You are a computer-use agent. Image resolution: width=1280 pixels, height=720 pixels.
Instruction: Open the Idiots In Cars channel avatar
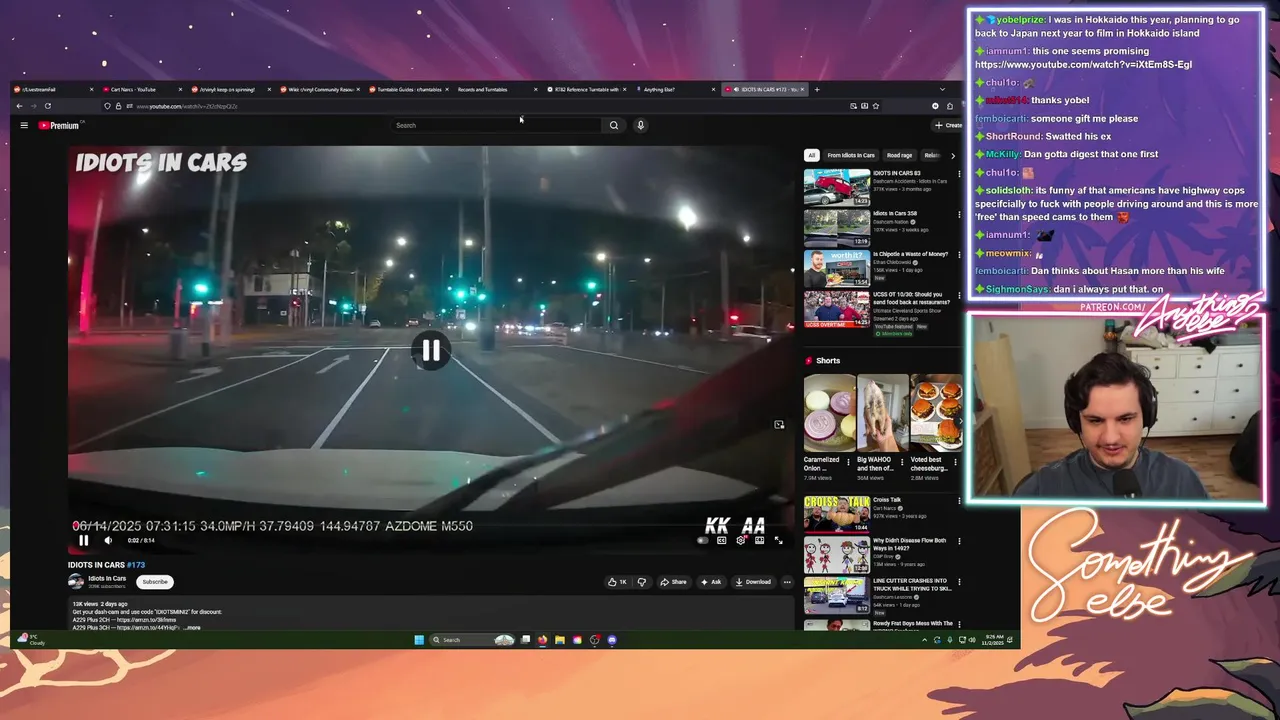(76, 581)
